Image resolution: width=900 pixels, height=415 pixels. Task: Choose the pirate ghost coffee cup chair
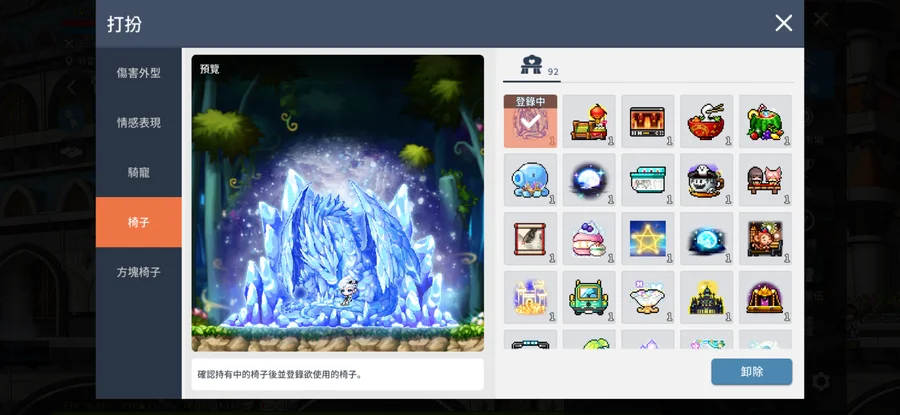click(706, 181)
